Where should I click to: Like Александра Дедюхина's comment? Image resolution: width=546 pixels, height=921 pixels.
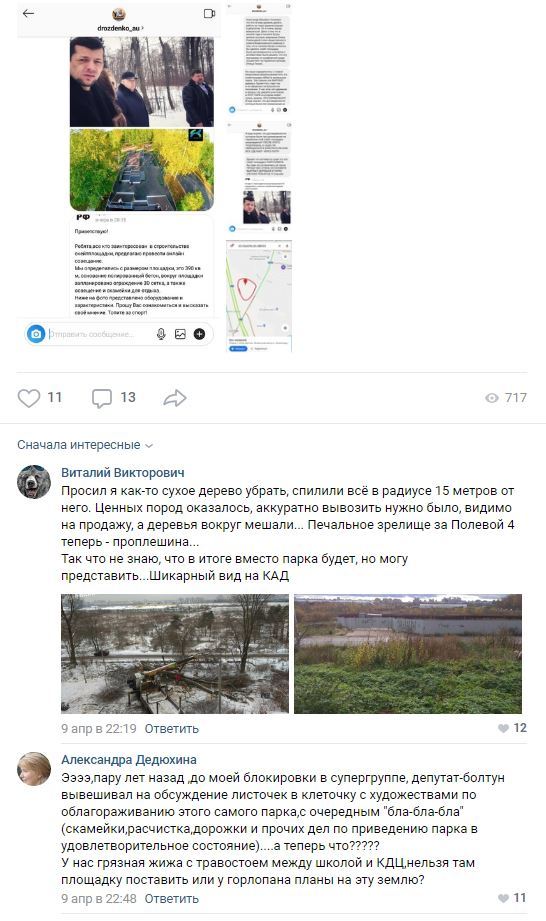click(512, 898)
